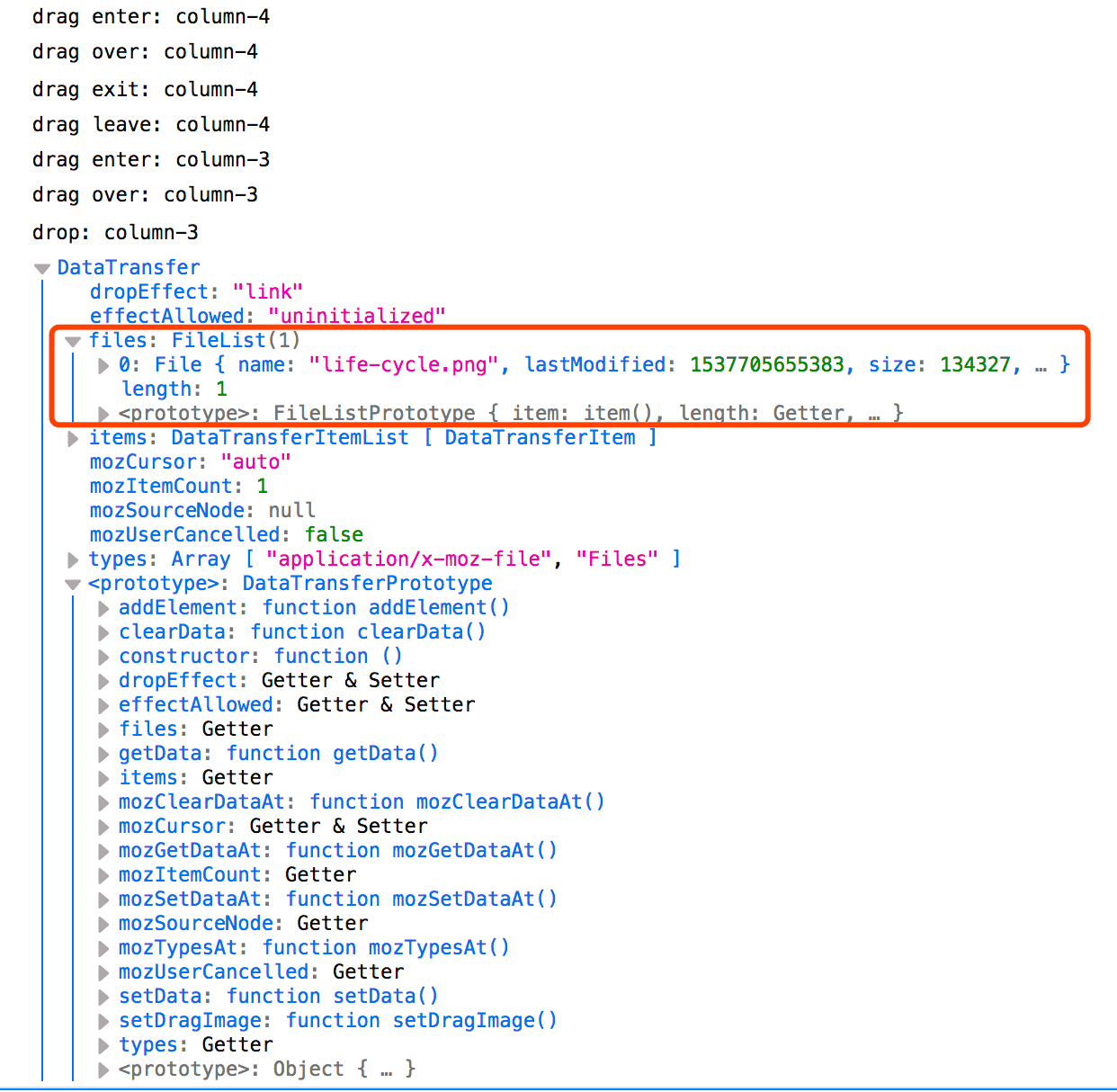Expand the setDragImage function entry
Screen dimensions: 1117x1092
103,1021
